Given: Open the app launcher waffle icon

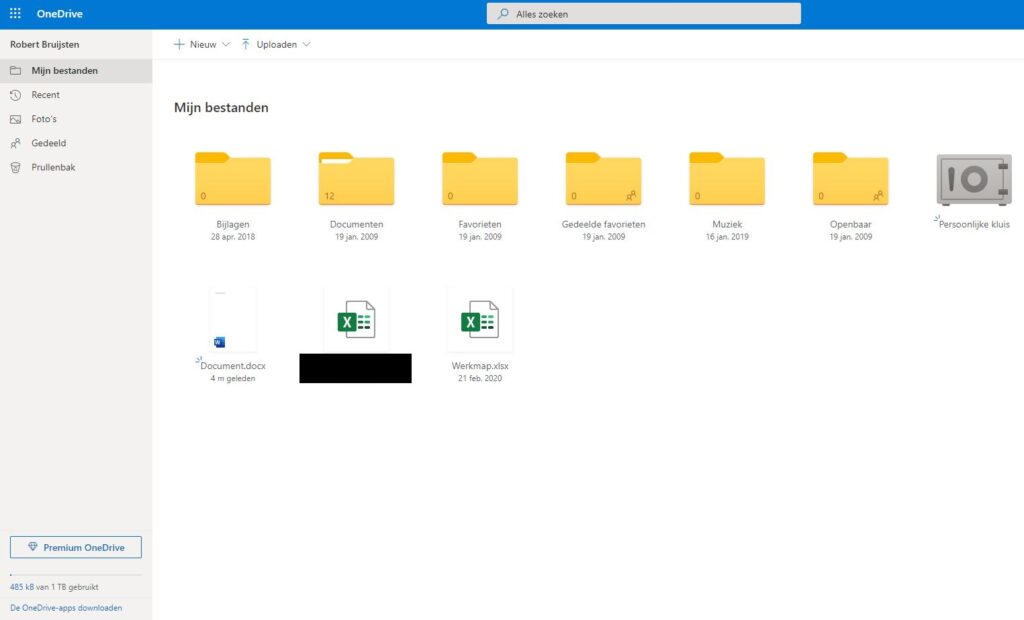Looking at the screenshot, I should (x=15, y=14).
